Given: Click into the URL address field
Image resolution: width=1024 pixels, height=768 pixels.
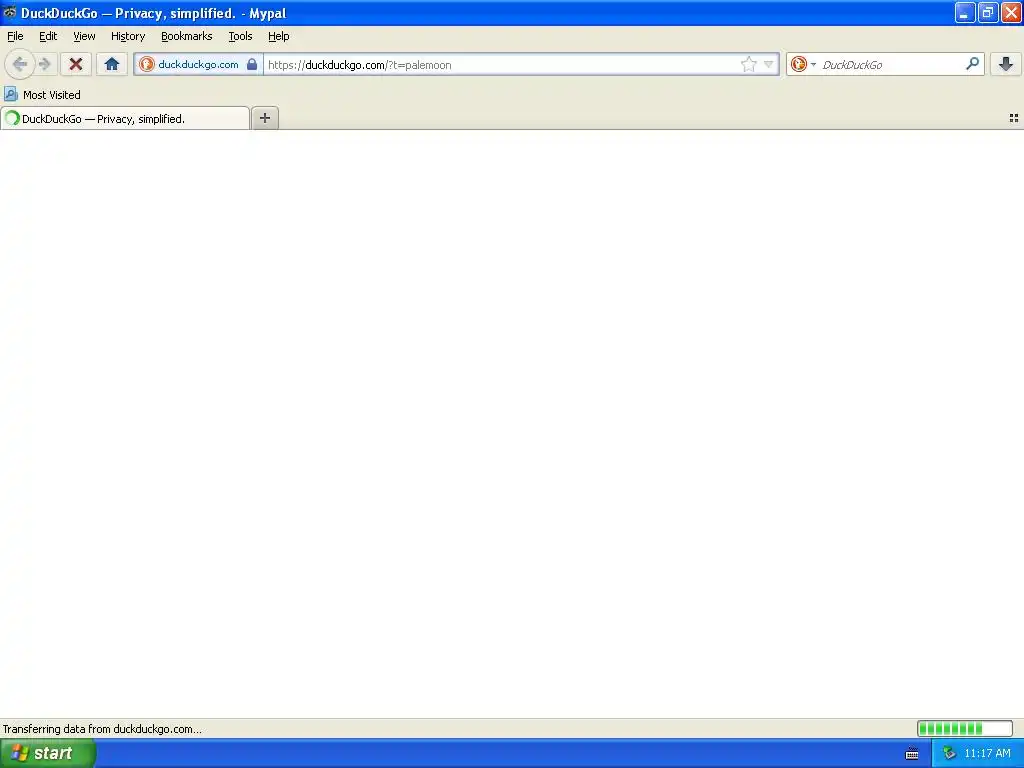Looking at the screenshot, I should tap(502, 65).
